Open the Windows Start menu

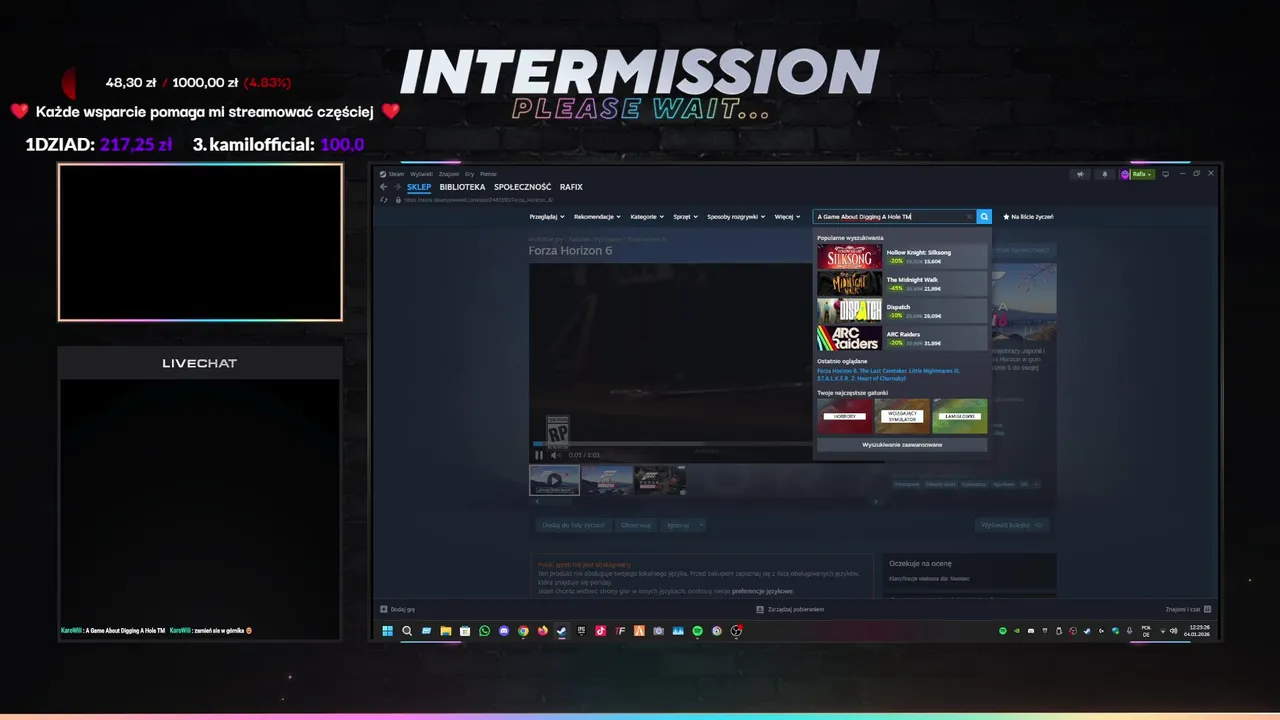point(387,631)
